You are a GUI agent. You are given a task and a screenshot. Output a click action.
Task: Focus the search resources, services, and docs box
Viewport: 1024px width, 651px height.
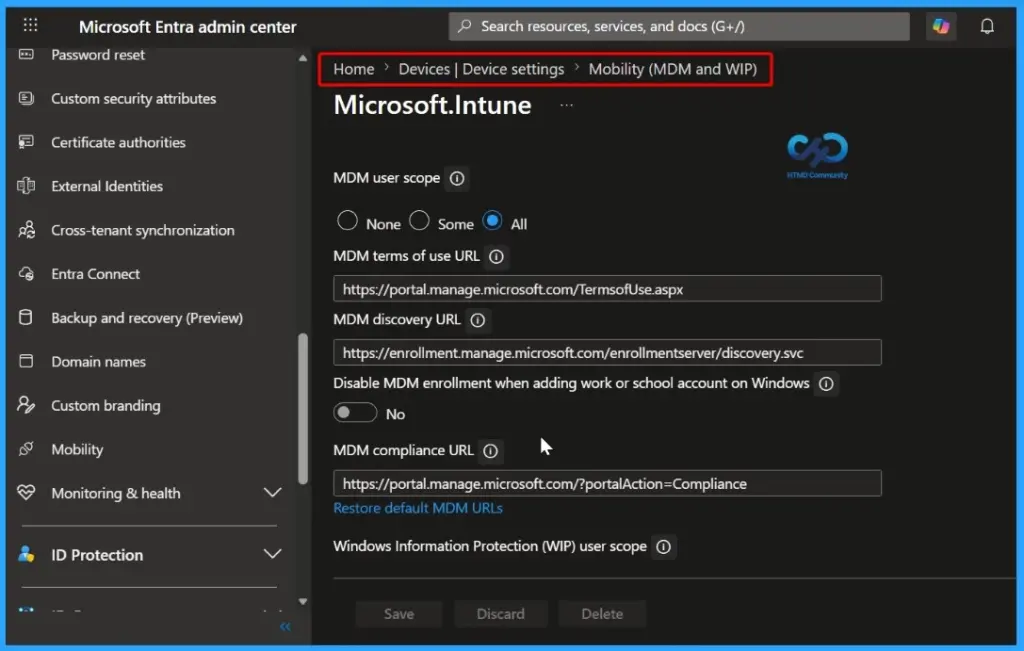tap(679, 26)
